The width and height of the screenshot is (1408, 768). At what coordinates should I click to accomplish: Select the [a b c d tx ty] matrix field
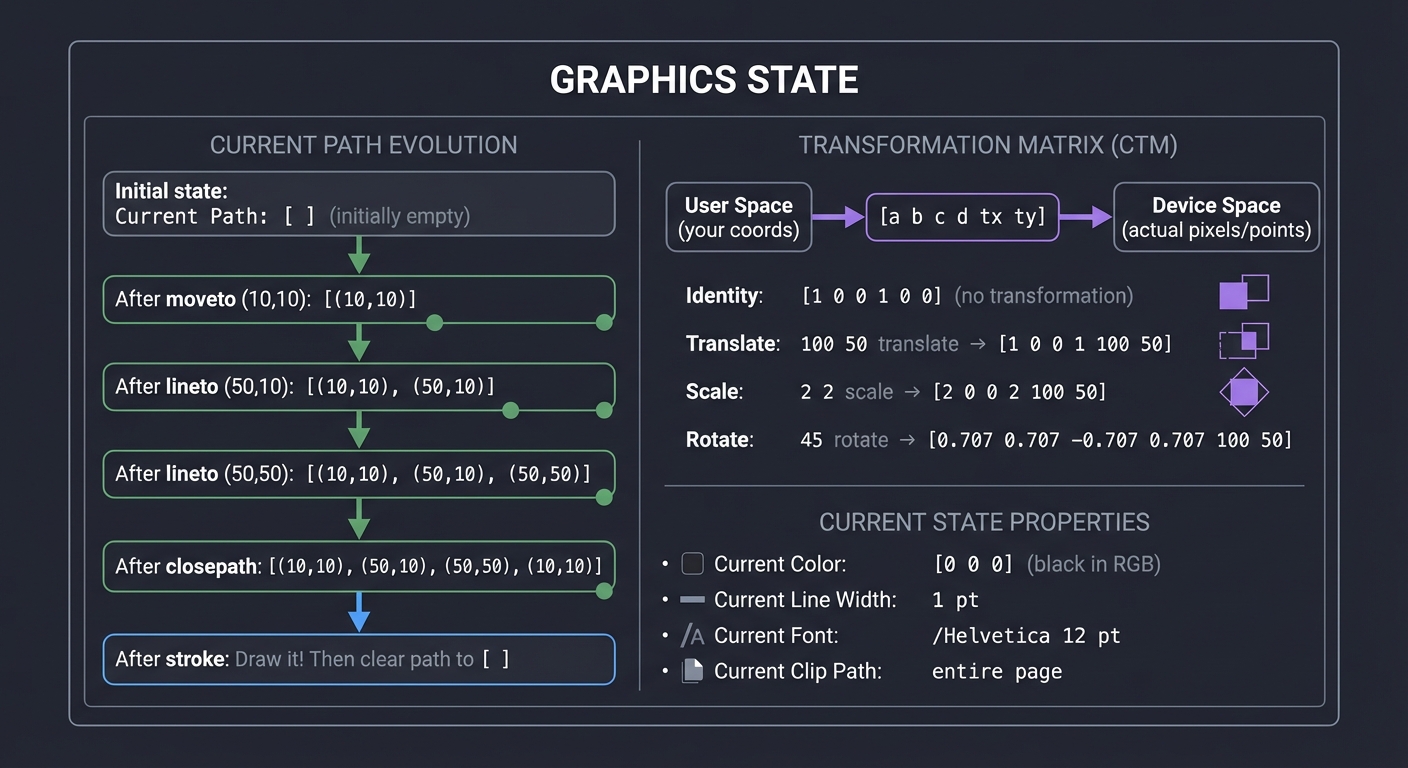pyautogui.click(x=961, y=216)
